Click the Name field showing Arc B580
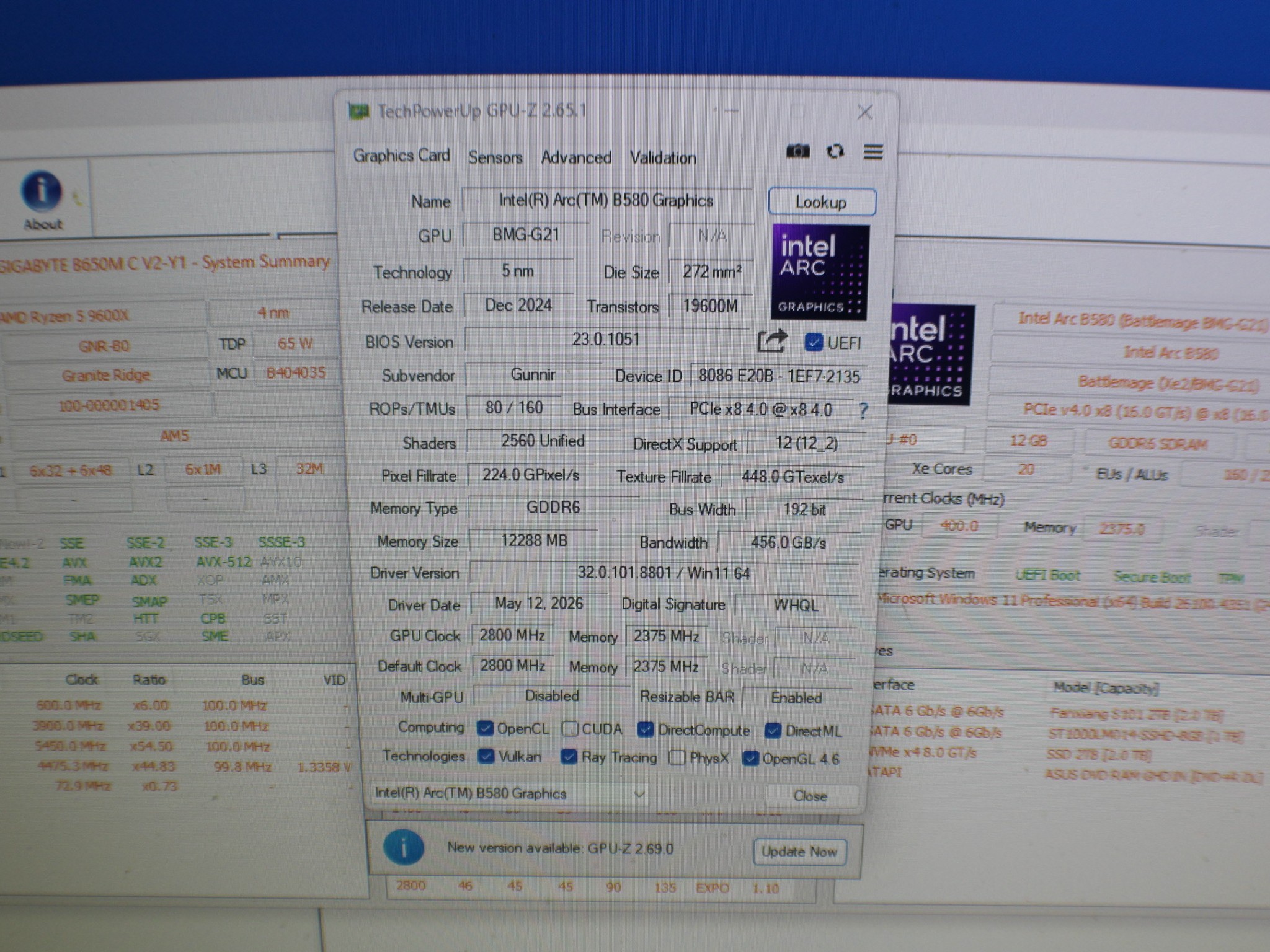1270x952 pixels. (606, 200)
